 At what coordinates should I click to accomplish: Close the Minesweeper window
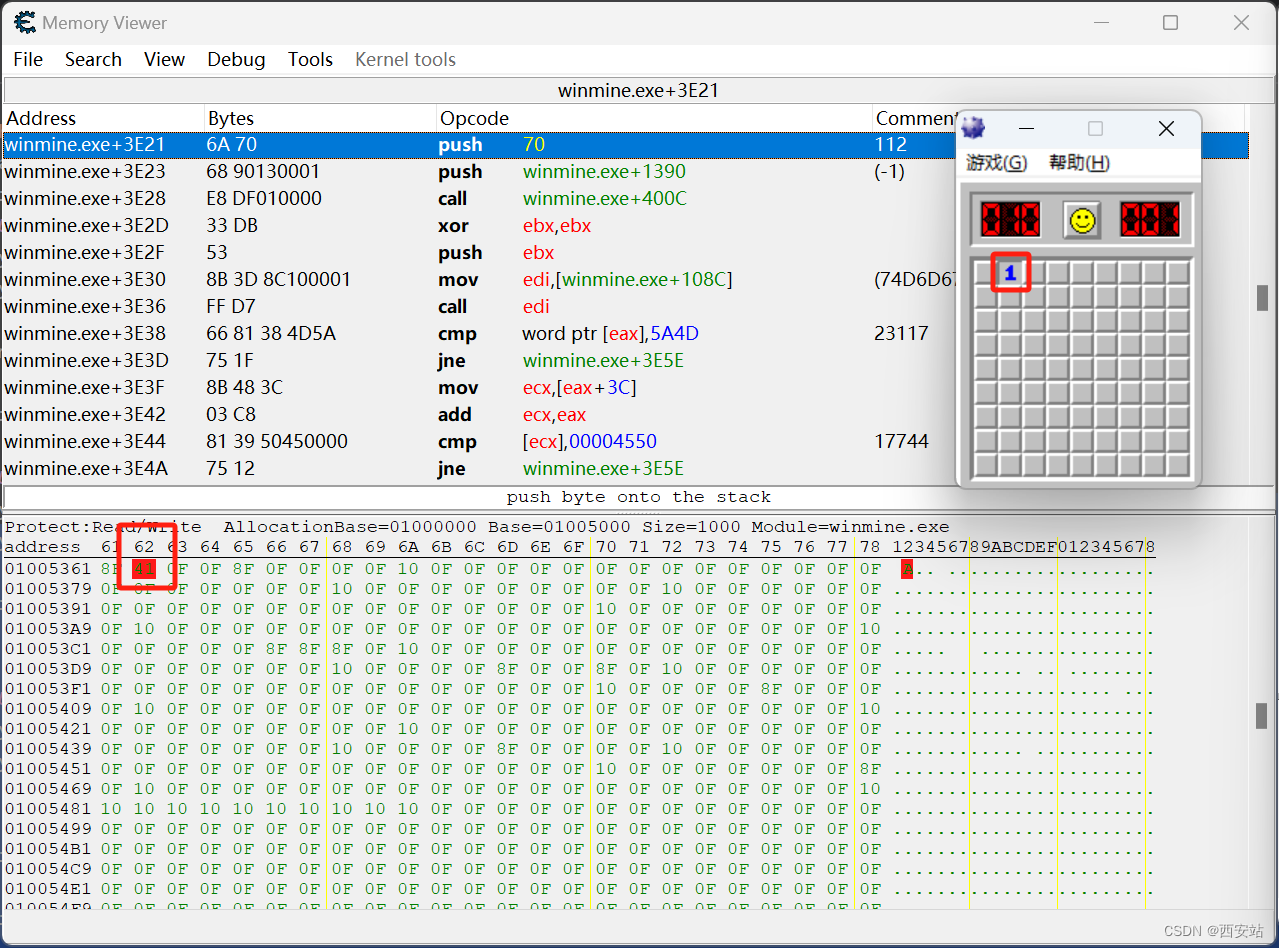click(1166, 128)
